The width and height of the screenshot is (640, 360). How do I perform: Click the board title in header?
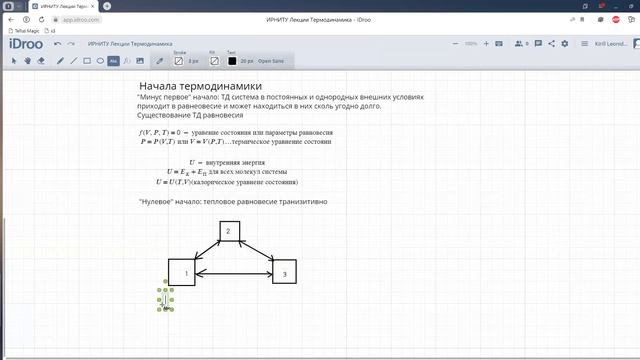pyautogui.click(x=130, y=44)
